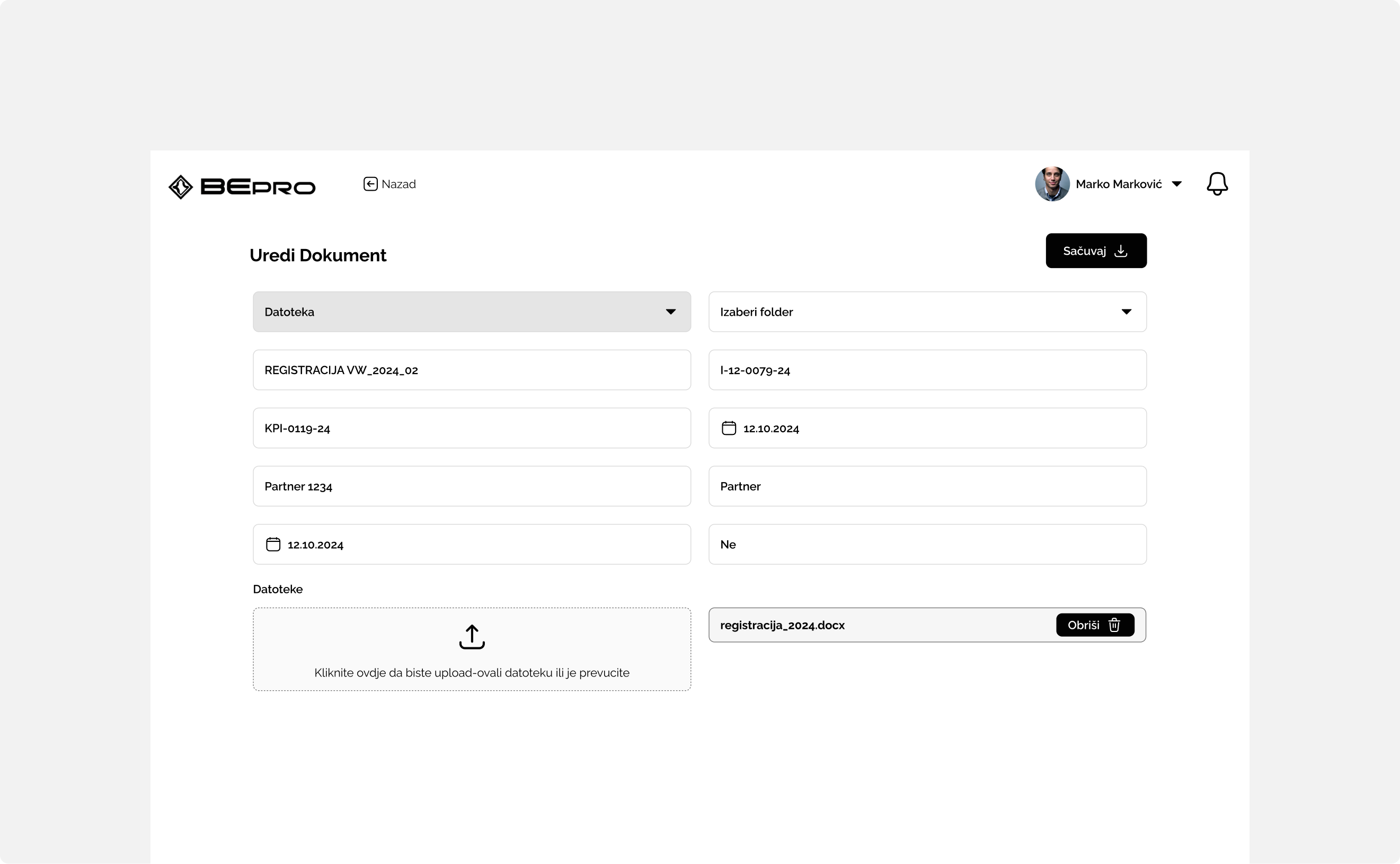Click Marko Marković's profile avatar
This screenshot has height=864, width=1400.
1051,184
